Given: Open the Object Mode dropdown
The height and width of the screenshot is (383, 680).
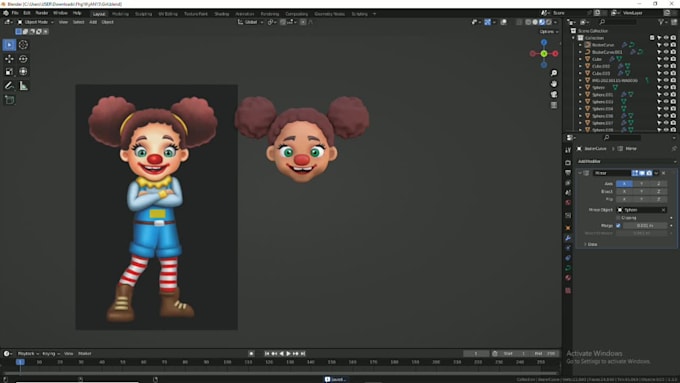Looking at the screenshot, I should pyautogui.click(x=36, y=22).
